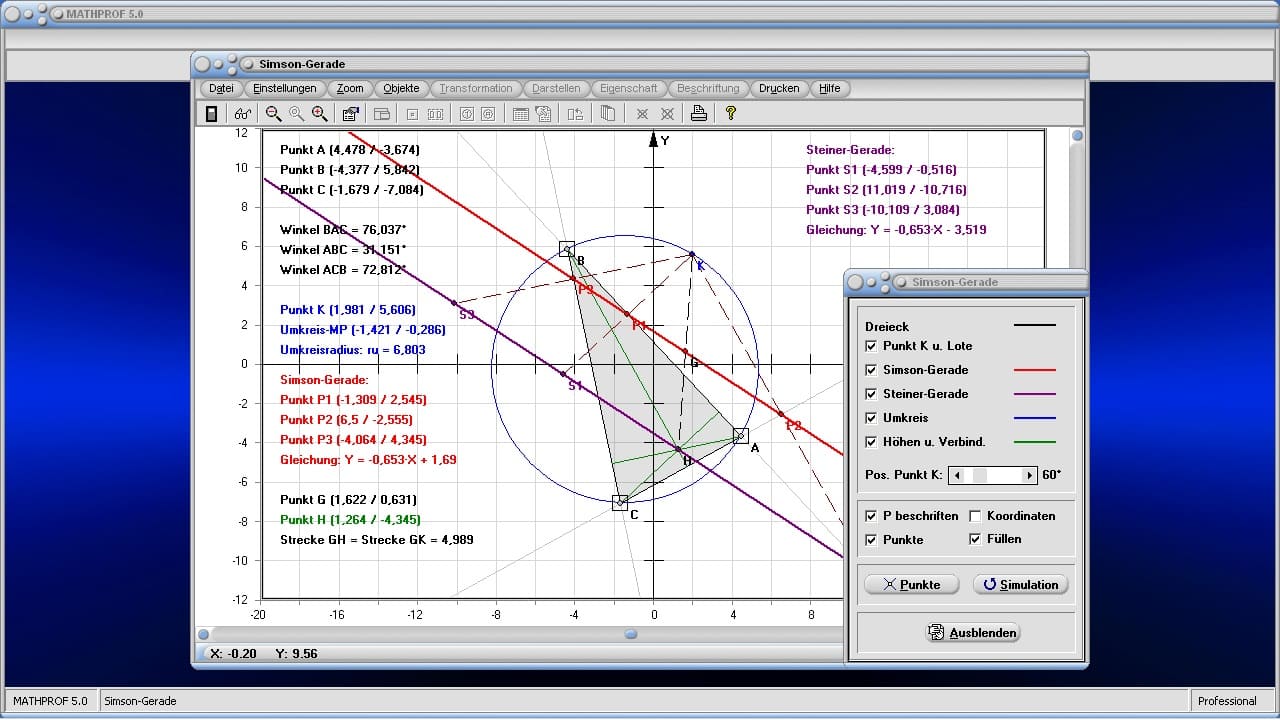1280x720 pixels.
Task: Toggle the Umkreis checkbox
Action: coord(871,418)
